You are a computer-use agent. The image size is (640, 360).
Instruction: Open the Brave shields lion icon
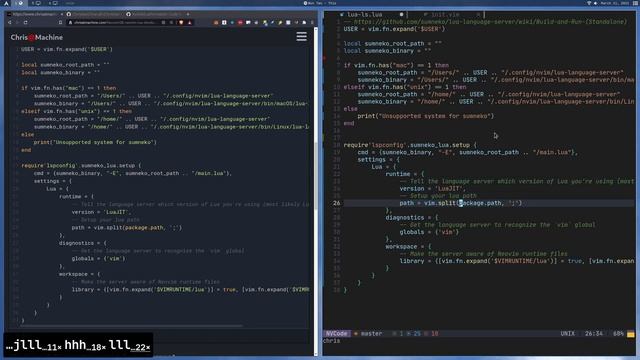click(x=181, y=22)
